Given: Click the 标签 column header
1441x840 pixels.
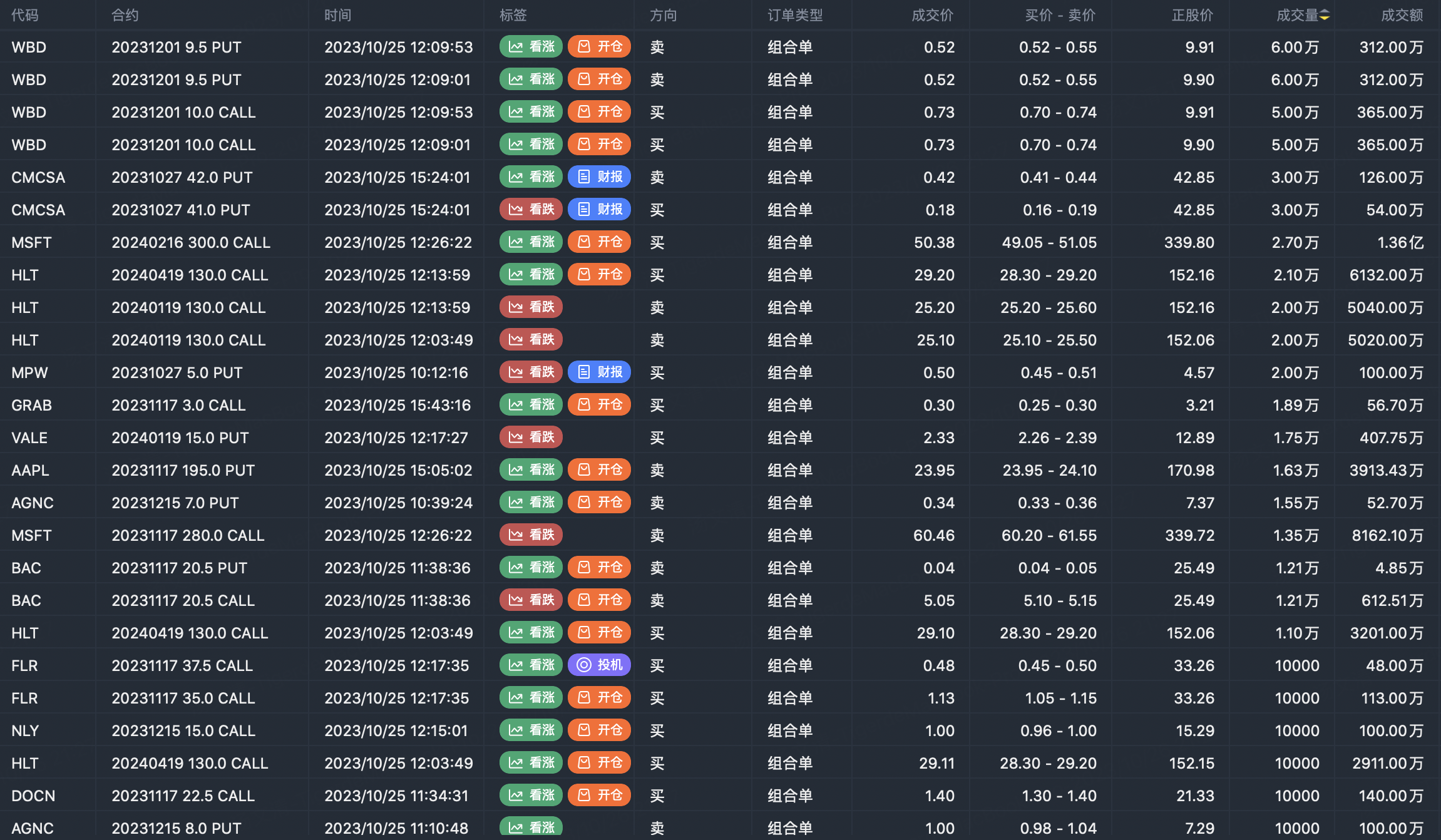Looking at the screenshot, I should [x=513, y=15].
